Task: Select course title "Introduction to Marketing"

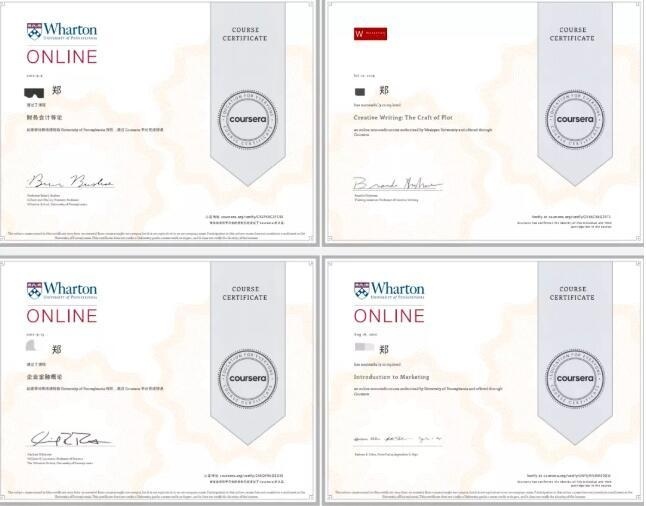Action: [391, 377]
